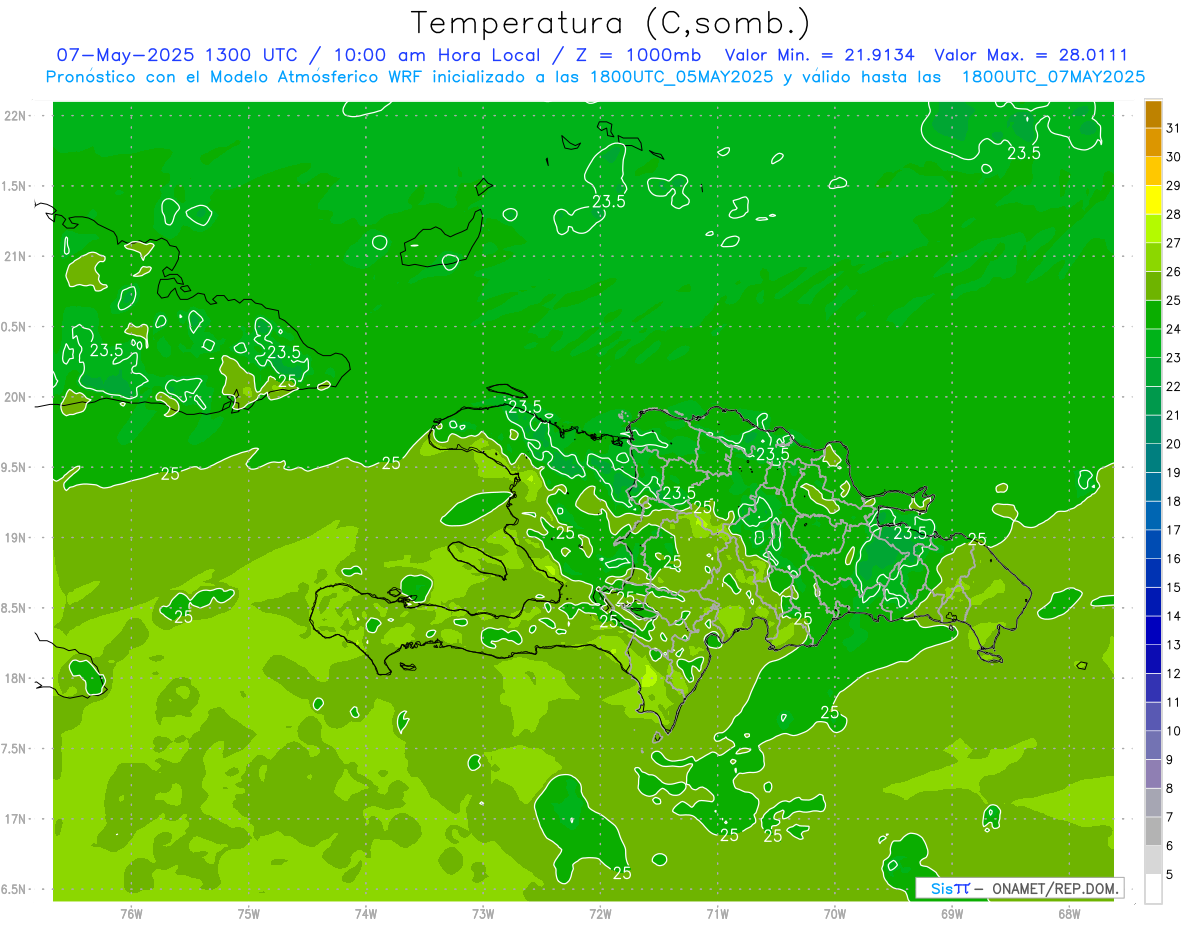
Task: Click the 69W longitude axis label
Action: (952, 914)
